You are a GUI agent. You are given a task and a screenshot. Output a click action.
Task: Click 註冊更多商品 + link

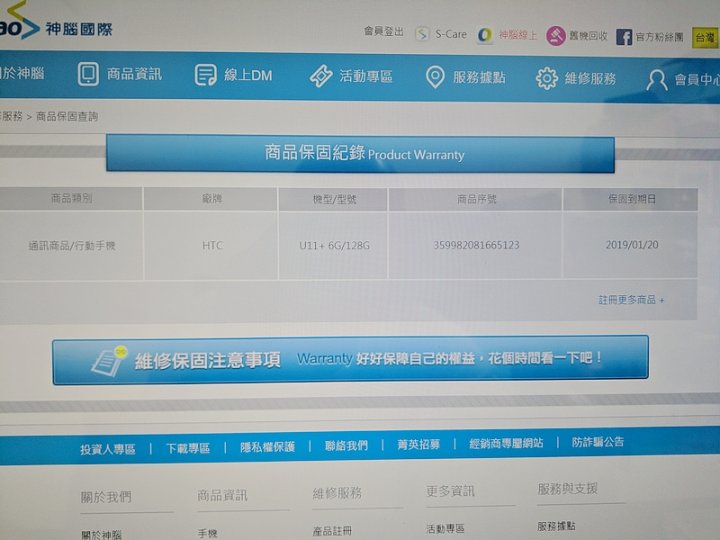click(631, 300)
